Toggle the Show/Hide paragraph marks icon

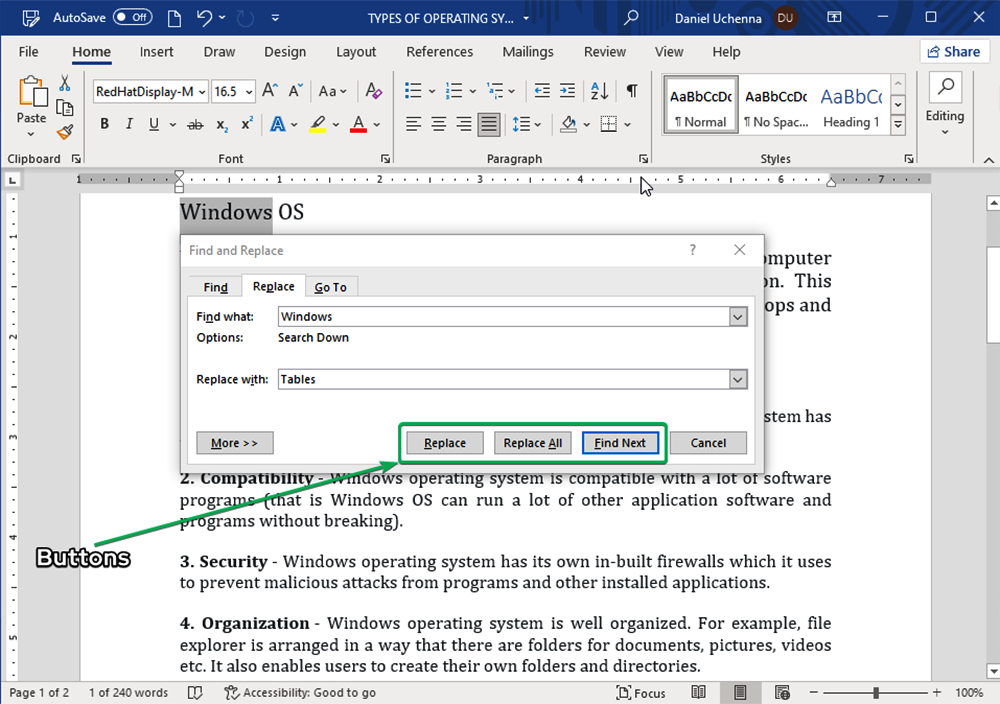(632, 91)
